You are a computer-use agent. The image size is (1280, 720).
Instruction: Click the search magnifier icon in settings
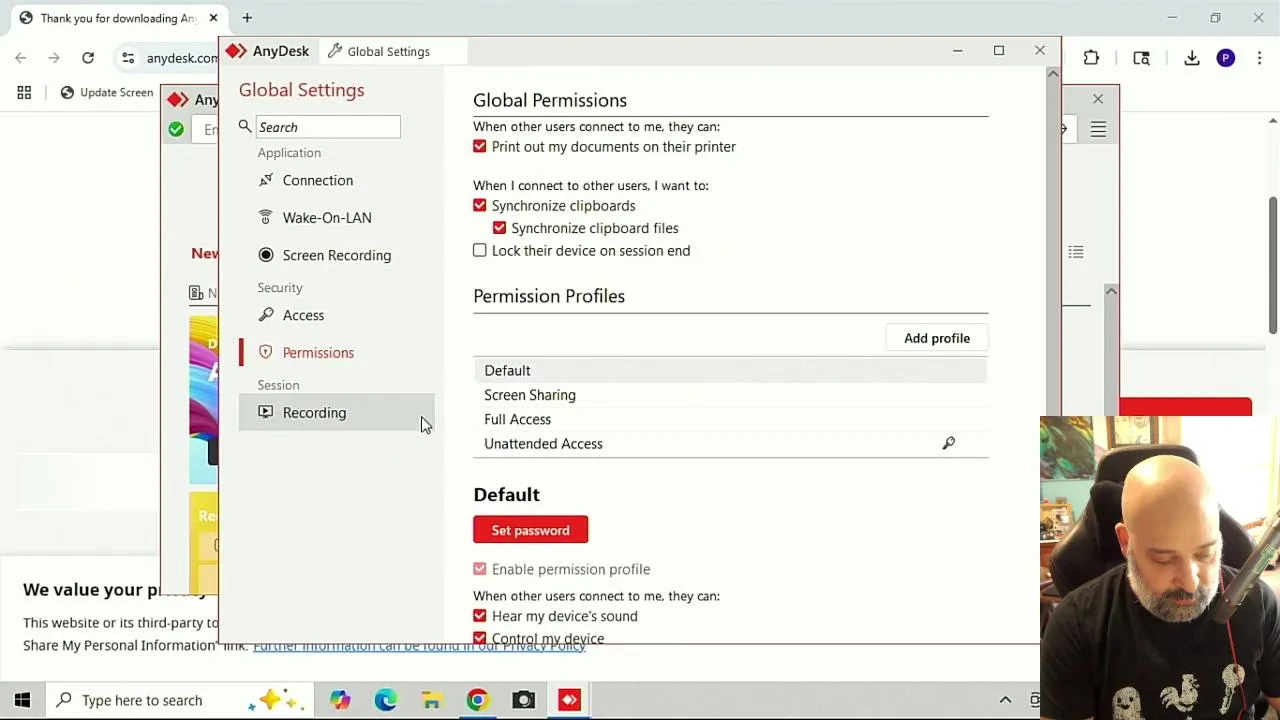point(245,126)
